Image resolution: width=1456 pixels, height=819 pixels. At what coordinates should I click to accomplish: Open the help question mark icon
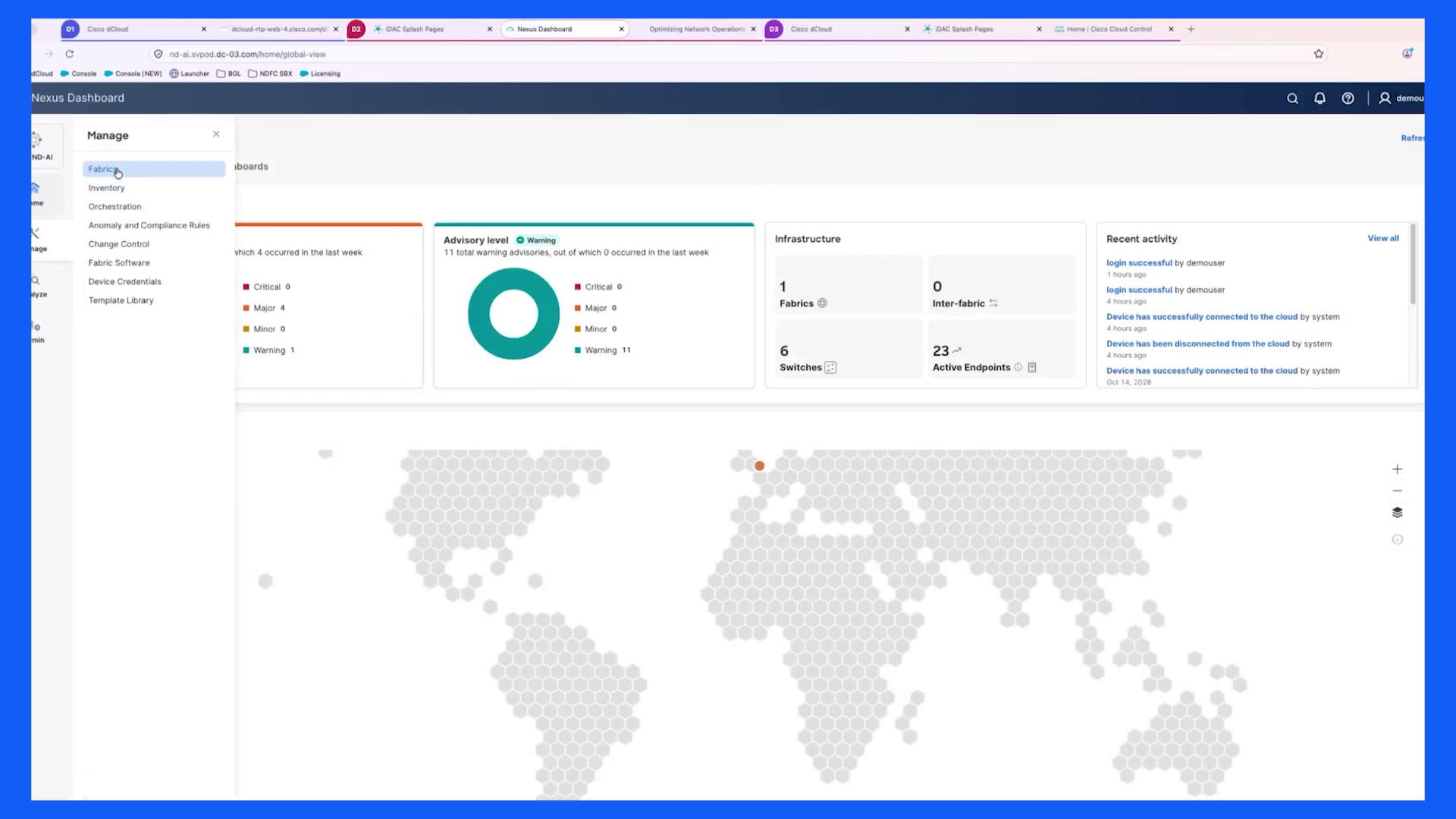(x=1348, y=99)
